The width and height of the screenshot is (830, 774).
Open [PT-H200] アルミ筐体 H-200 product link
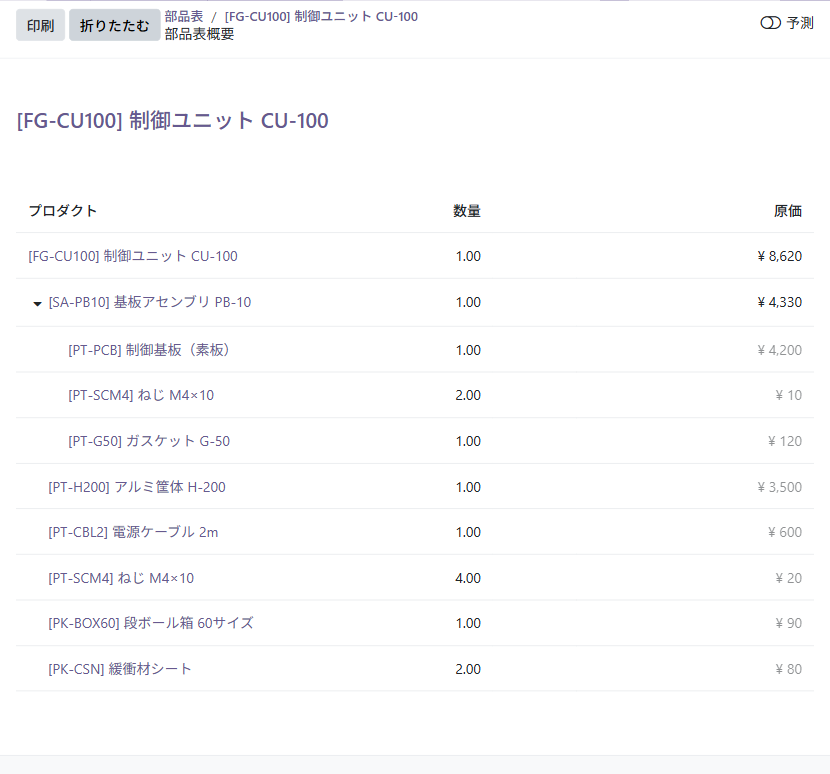pos(137,487)
